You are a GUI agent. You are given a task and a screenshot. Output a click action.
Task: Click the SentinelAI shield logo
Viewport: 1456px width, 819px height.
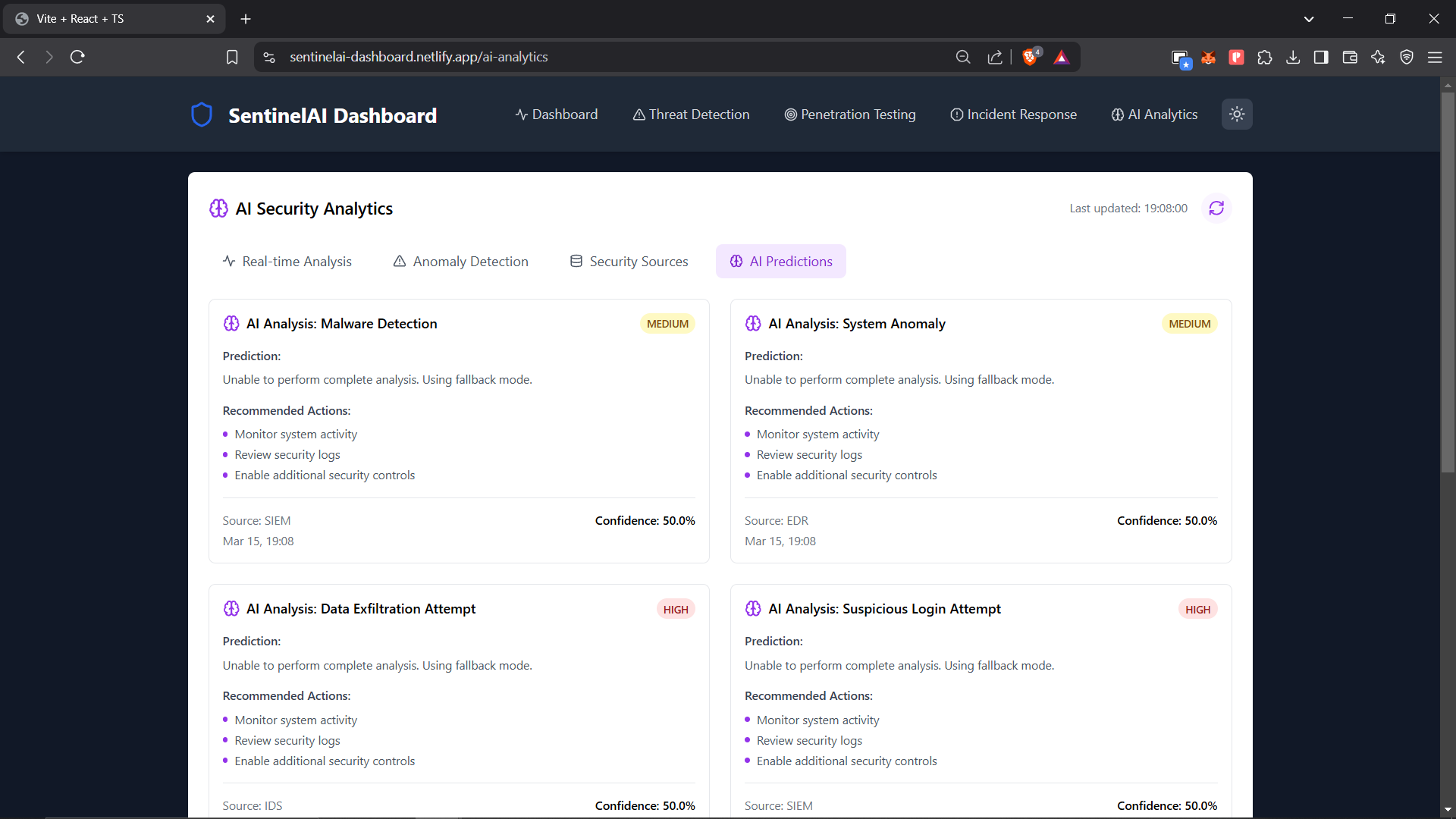pyautogui.click(x=201, y=115)
